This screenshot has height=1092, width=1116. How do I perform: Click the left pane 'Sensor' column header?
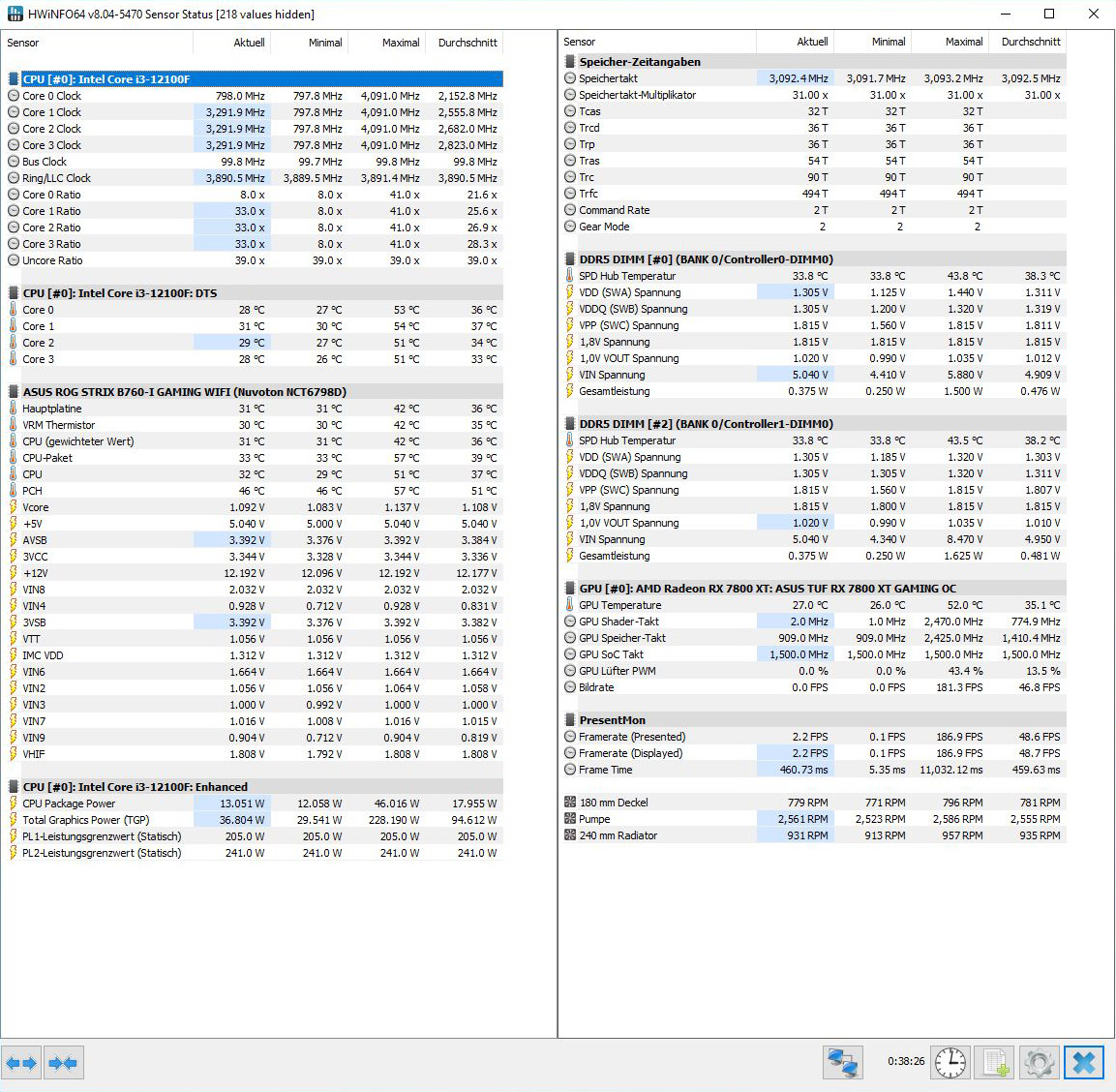pyautogui.click(x=23, y=43)
